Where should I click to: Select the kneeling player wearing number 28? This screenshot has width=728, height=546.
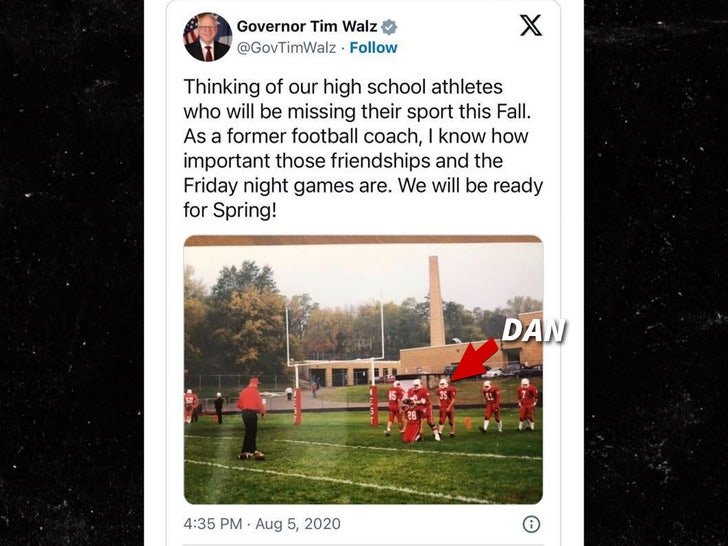point(413,420)
